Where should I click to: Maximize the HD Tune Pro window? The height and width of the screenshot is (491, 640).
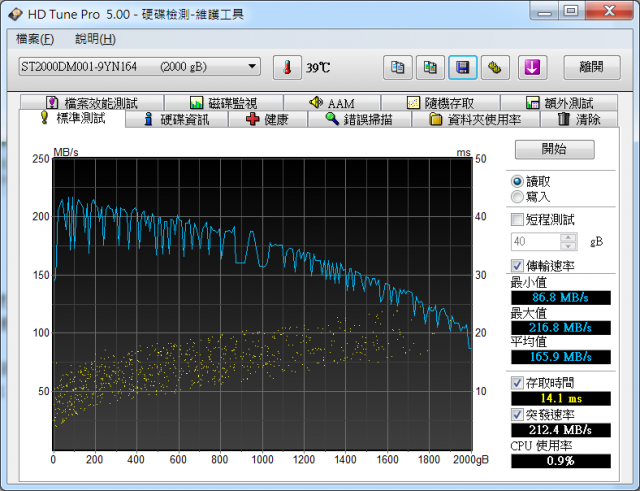[571, 11]
